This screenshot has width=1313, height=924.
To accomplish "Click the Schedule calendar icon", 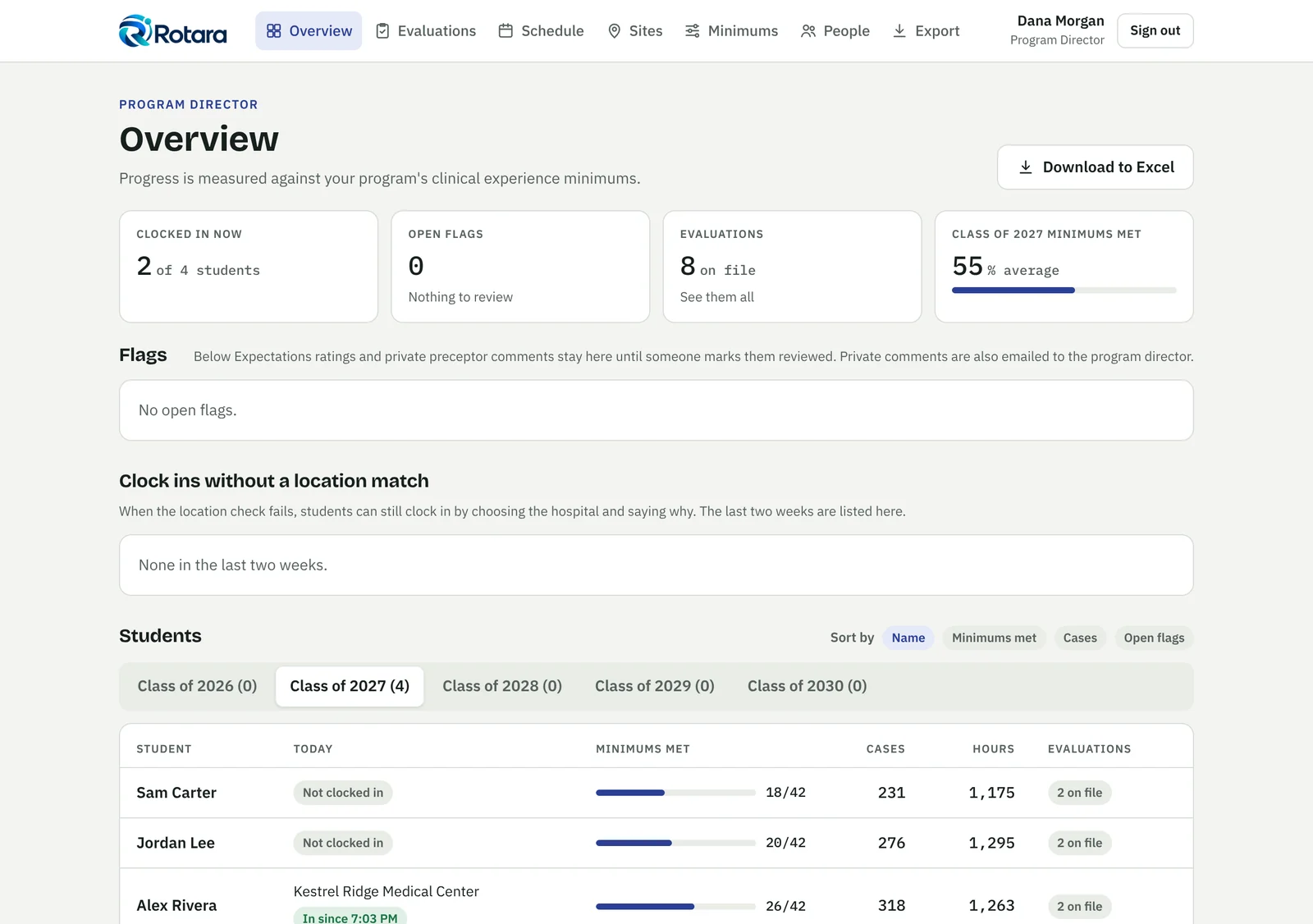I will pyautogui.click(x=506, y=31).
